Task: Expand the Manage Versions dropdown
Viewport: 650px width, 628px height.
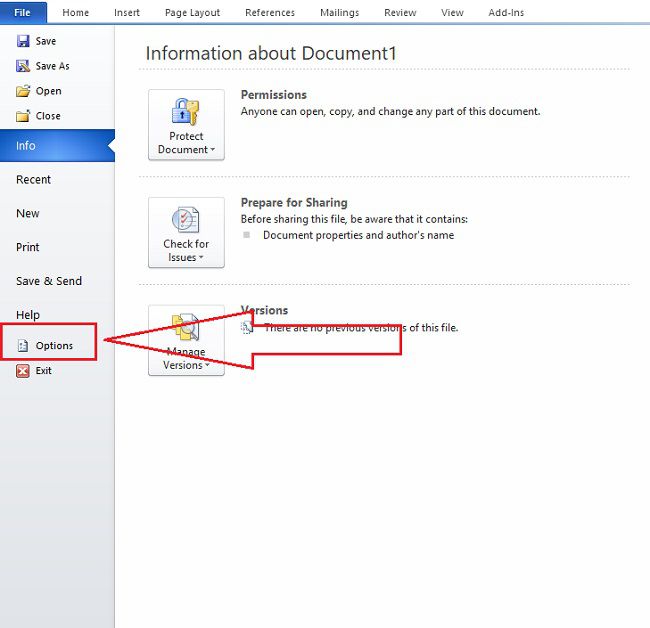Action: click(x=187, y=340)
